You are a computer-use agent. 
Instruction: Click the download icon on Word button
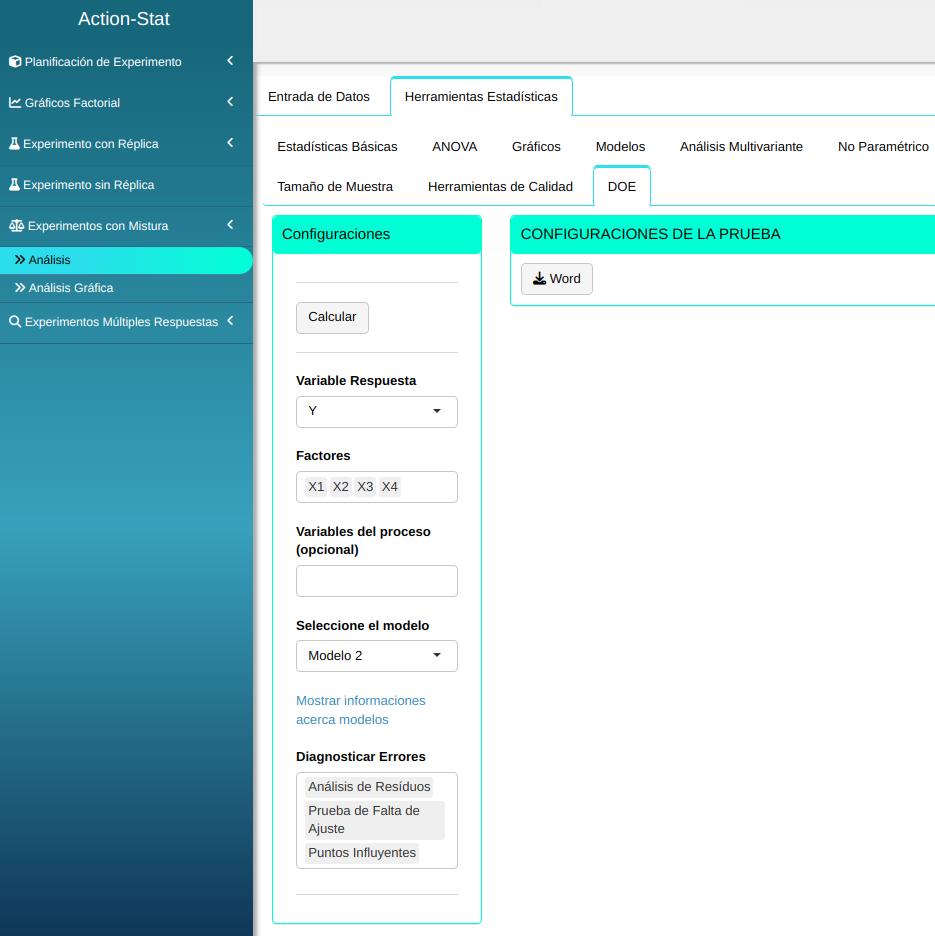(x=539, y=279)
